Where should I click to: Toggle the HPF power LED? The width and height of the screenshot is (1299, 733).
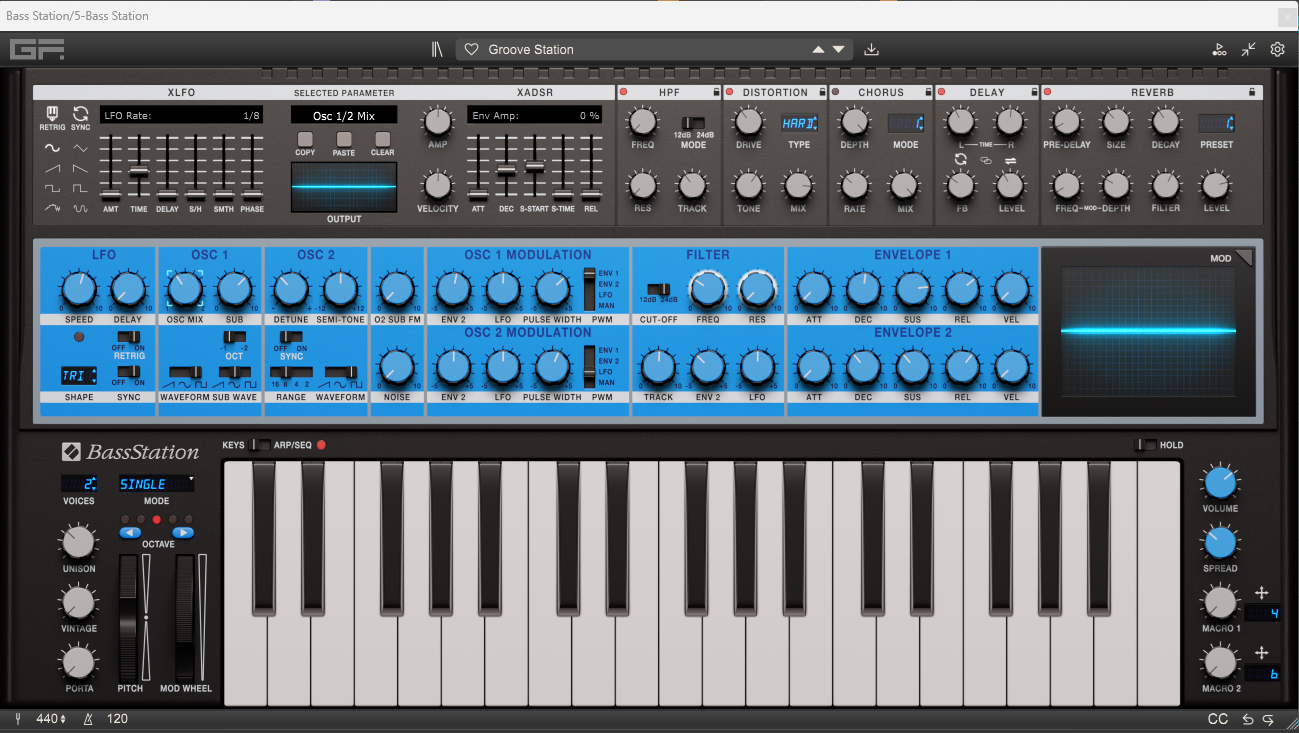624,92
